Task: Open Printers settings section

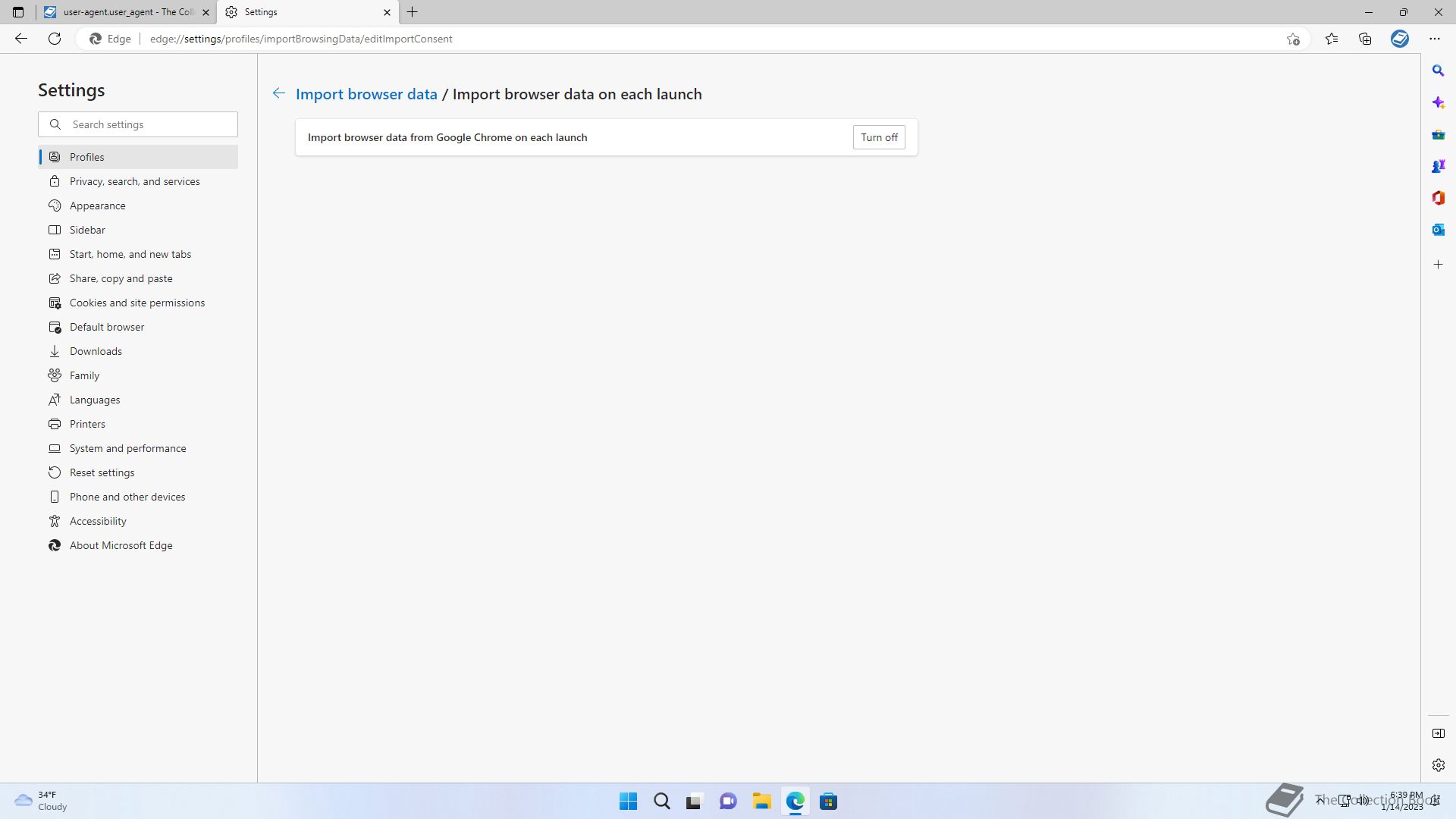Action: point(138,424)
